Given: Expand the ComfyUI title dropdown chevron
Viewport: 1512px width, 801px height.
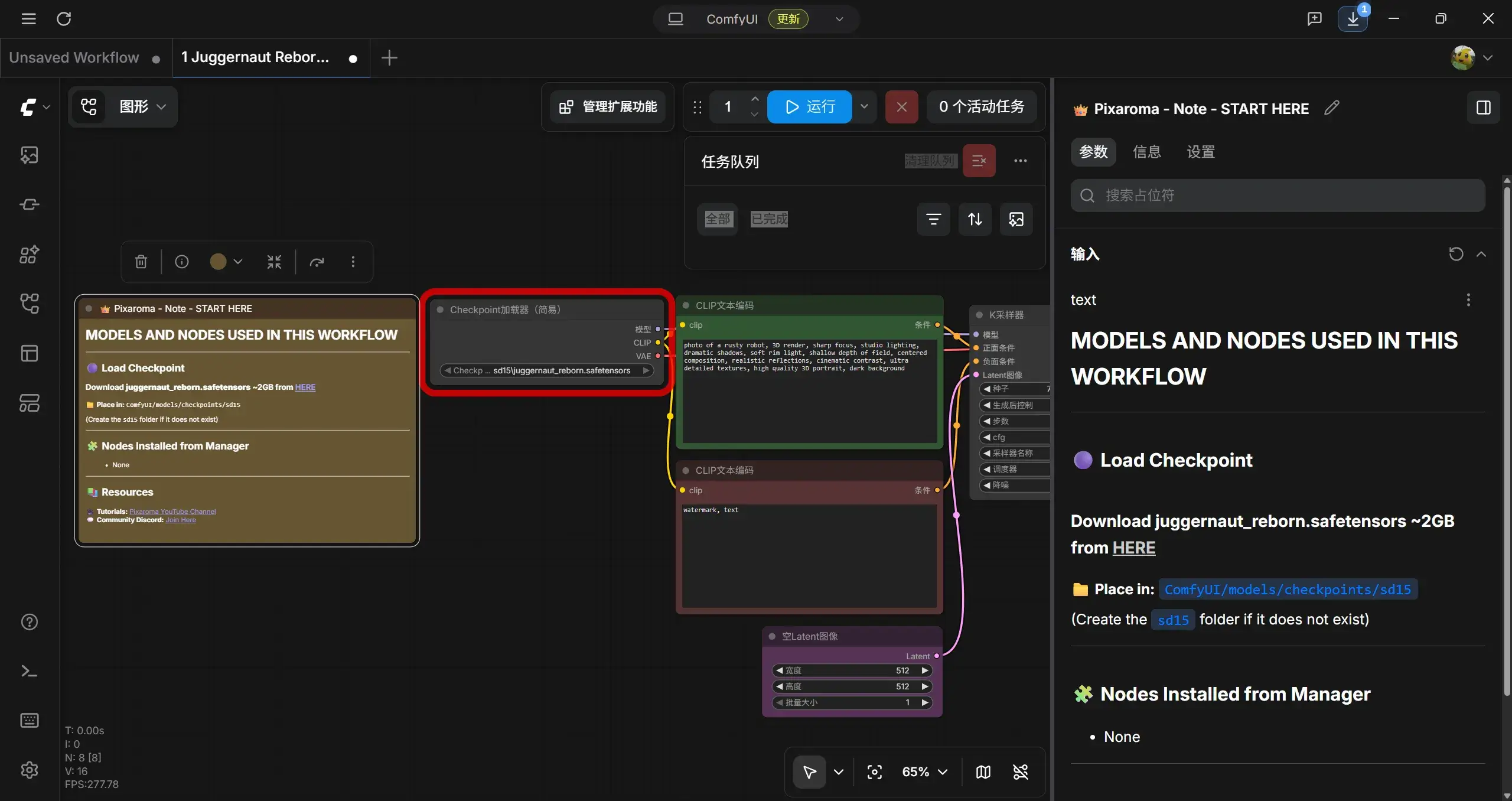Looking at the screenshot, I should [839, 19].
